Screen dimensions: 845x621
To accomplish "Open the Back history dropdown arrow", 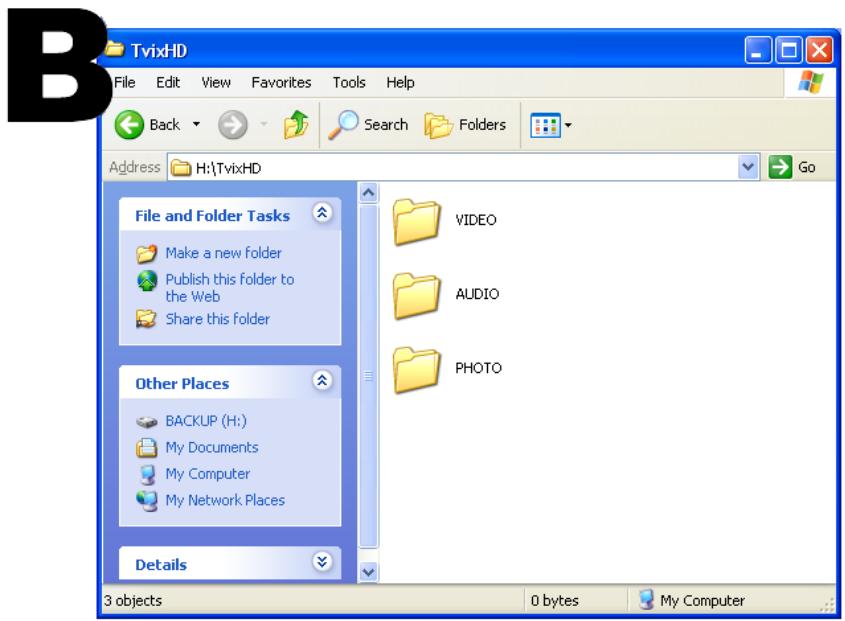I will tap(196, 125).
